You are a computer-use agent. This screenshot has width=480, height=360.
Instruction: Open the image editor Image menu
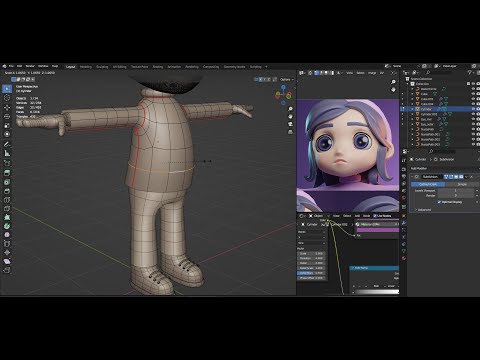click(x=372, y=73)
